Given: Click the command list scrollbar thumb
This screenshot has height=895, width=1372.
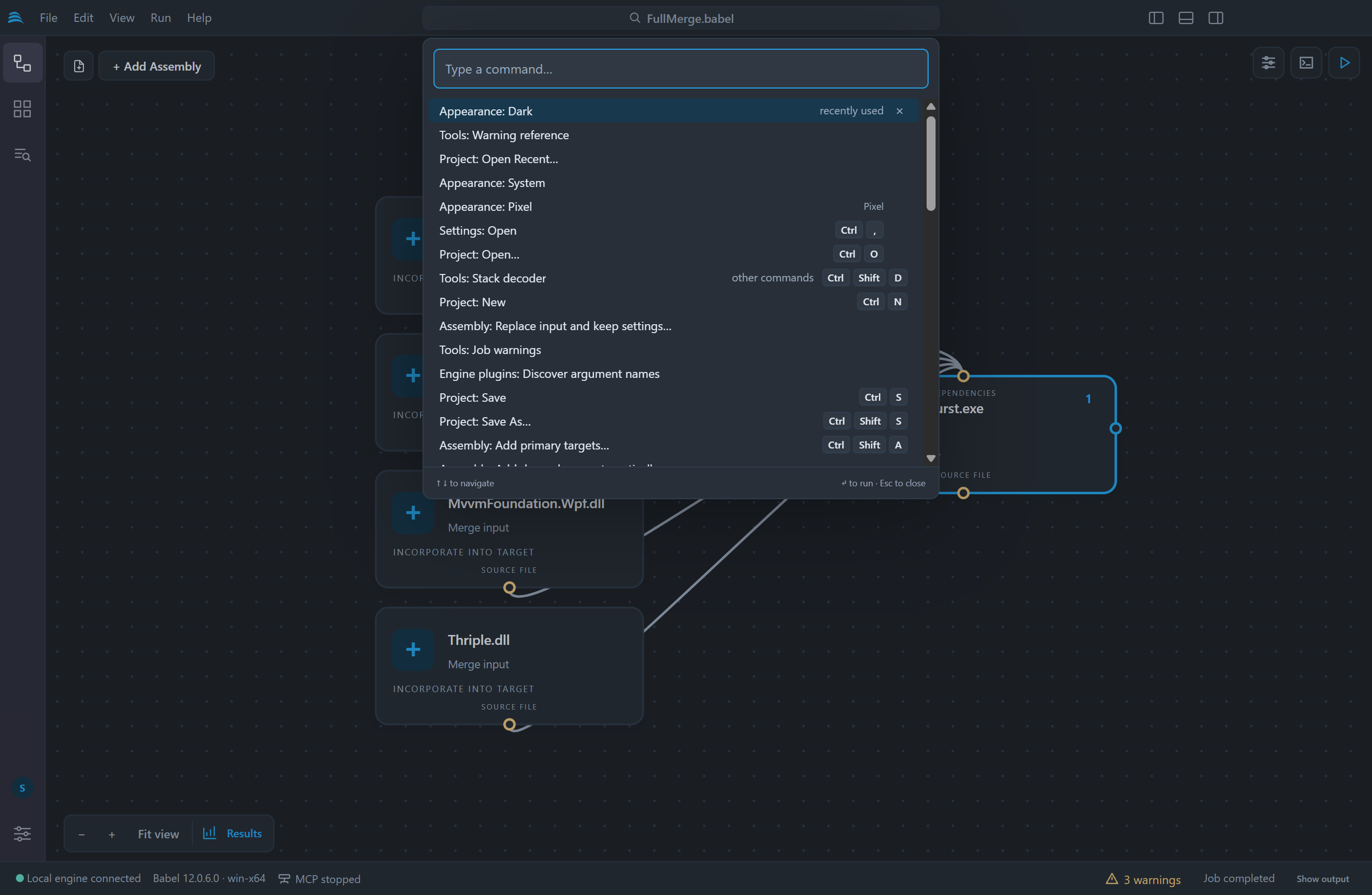Looking at the screenshot, I should tap(931, 164).
